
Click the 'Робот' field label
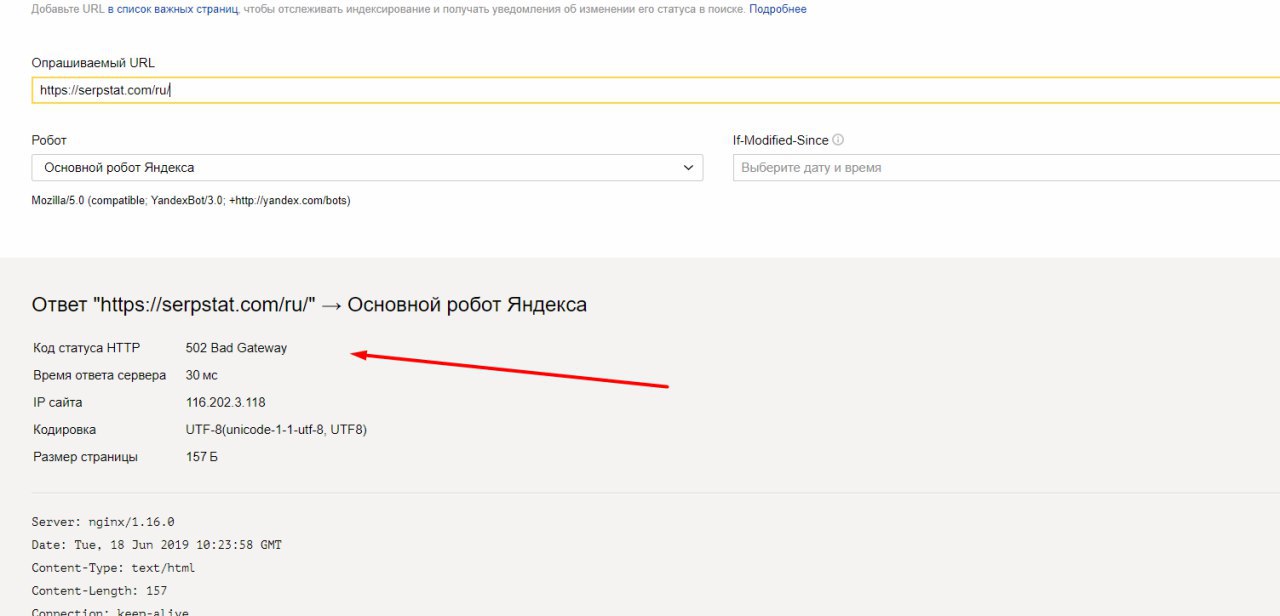click(50, 141)
